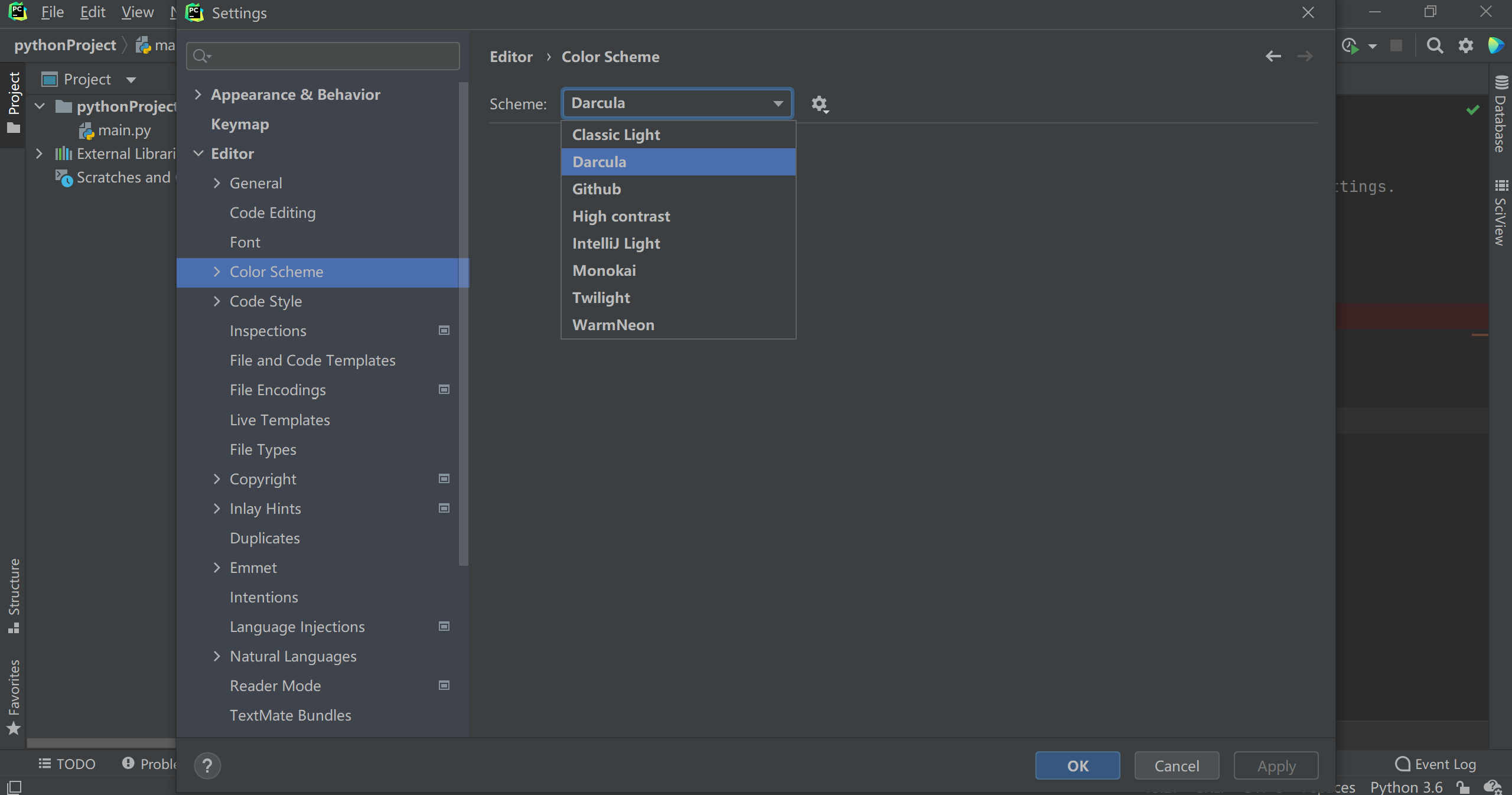Collapse the Editor settings section
The width and height of the screenshot is (1512, 795).
[x=198, y=154]
